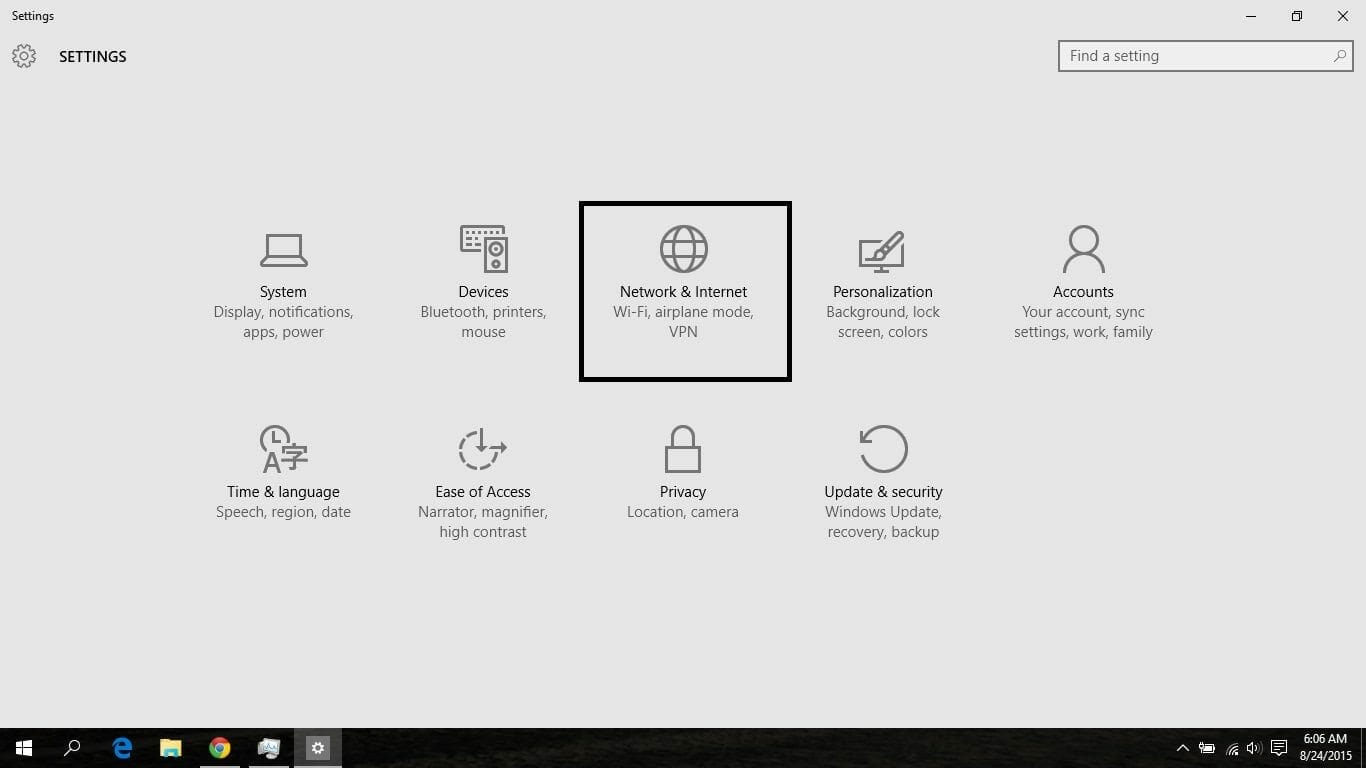Open the Accounts person icon
Viewport: 1366px width, 768px height.
pyautogui.click(x=1083, y=249)
